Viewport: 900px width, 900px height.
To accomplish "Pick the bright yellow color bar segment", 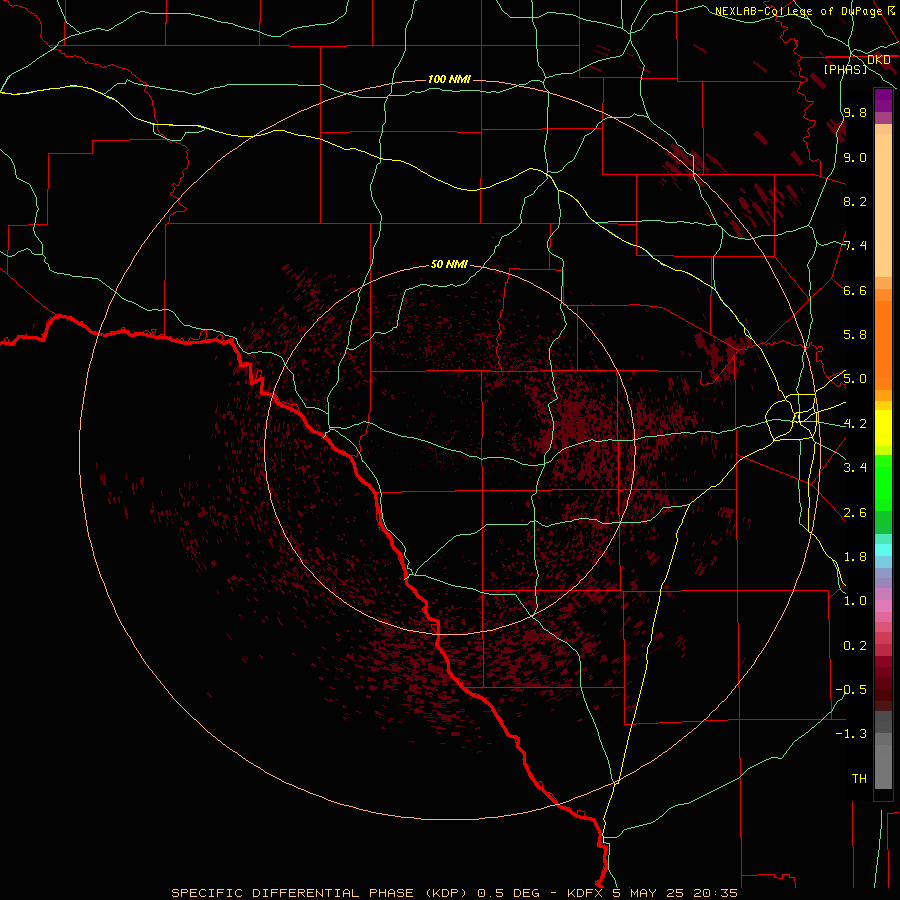I will (883, 428).
